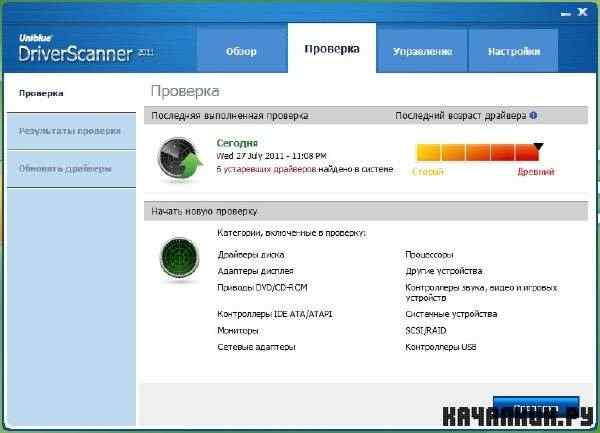Click Сетевые адаптеры category
This screenshot has width=600, height=433.
(x=256, y=347)
